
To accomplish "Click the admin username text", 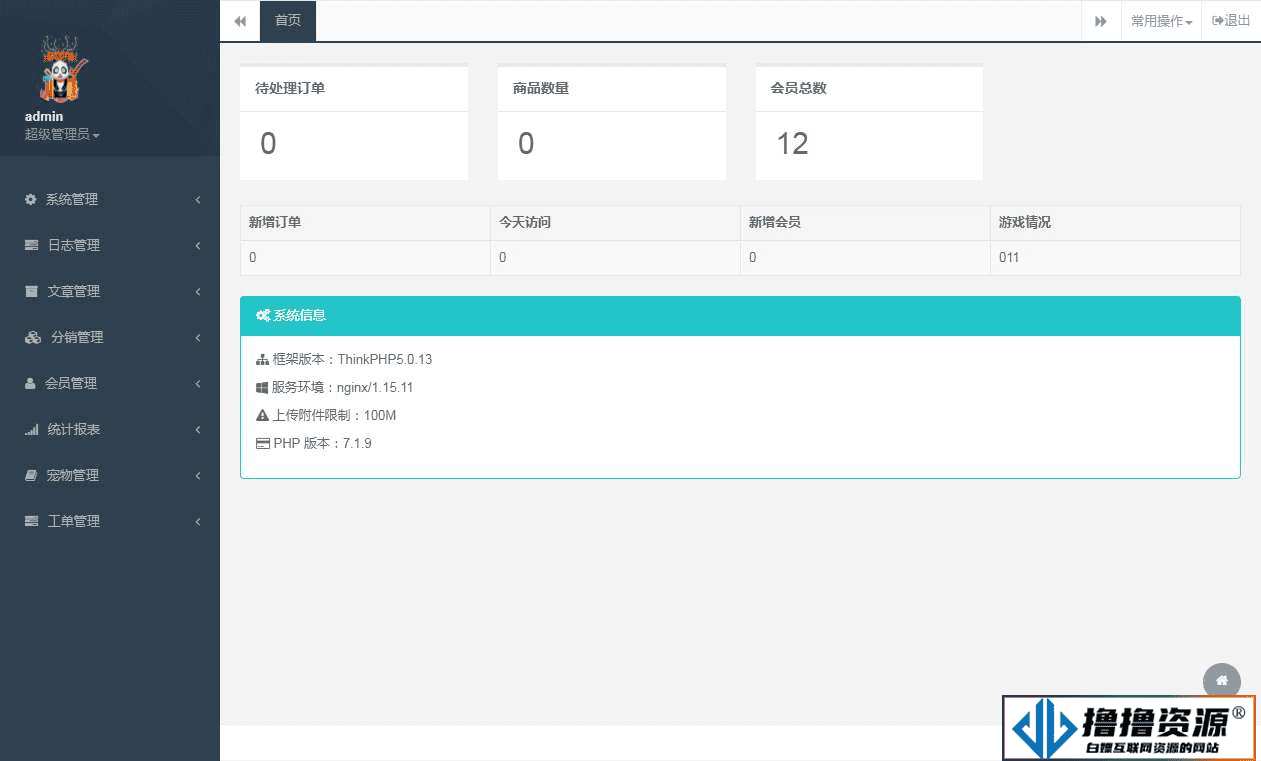I will (44, 116).
